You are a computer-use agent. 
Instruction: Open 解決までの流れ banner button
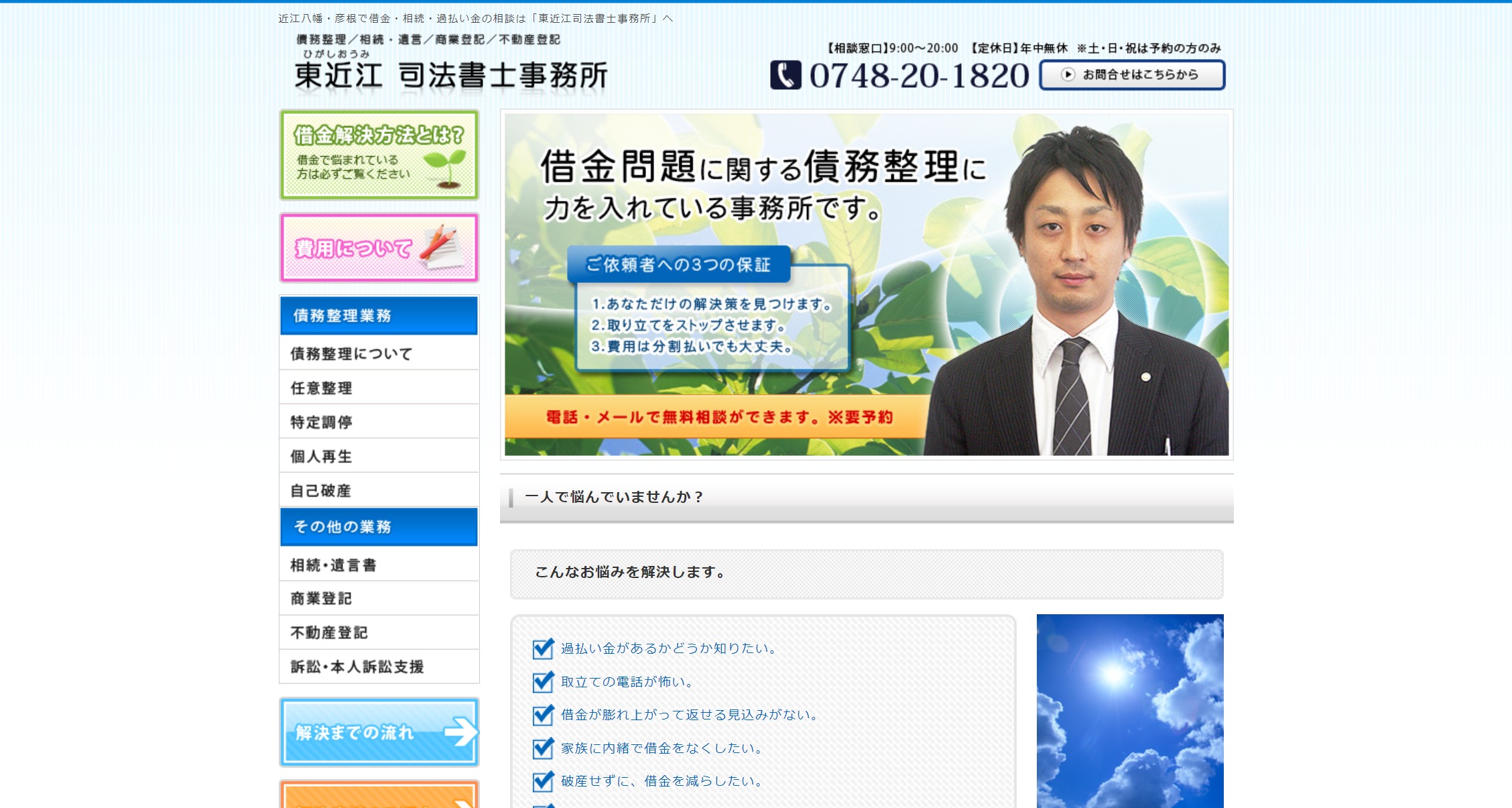tap(379, 732)
